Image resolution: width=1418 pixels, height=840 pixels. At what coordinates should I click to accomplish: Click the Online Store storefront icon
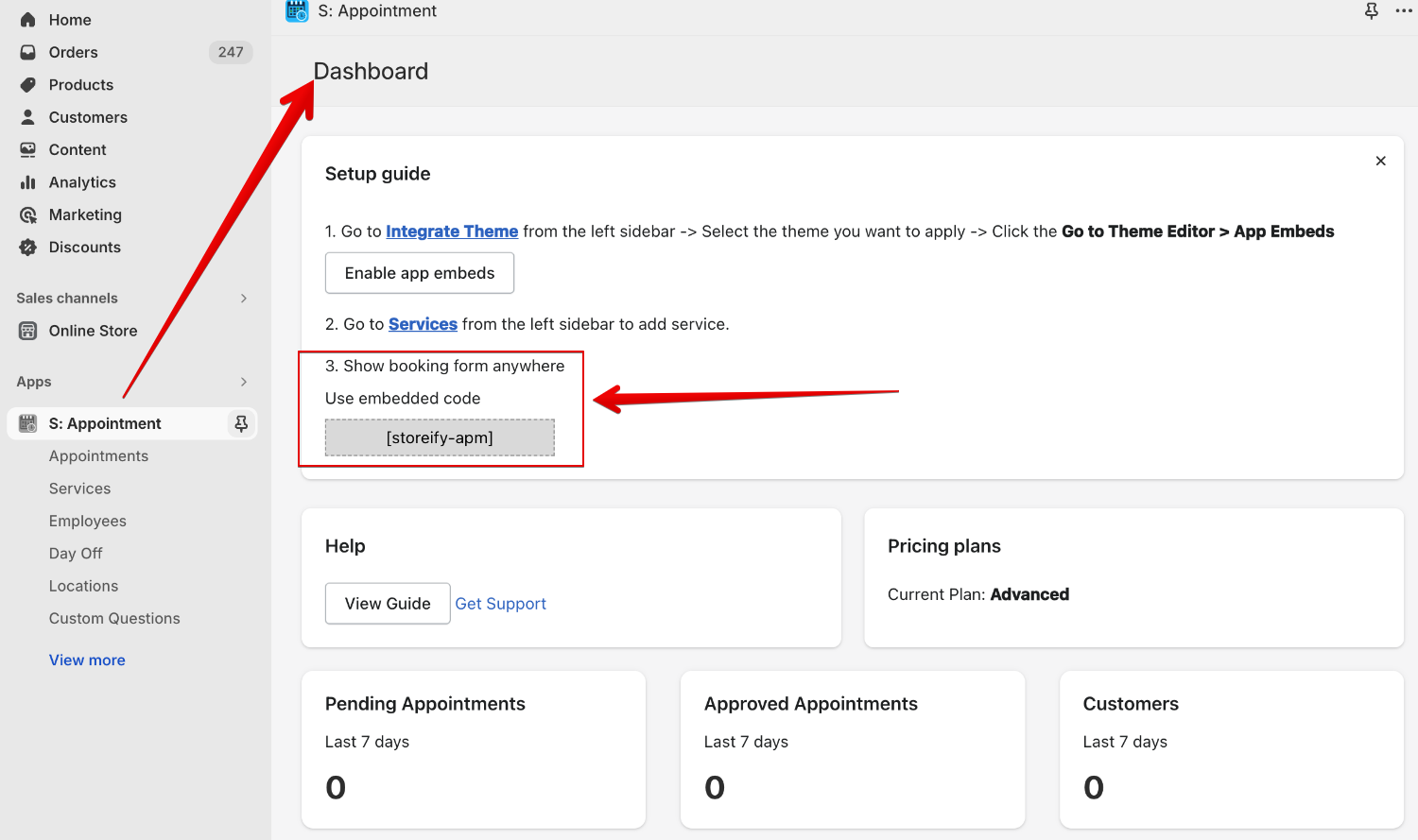point(28,331)
